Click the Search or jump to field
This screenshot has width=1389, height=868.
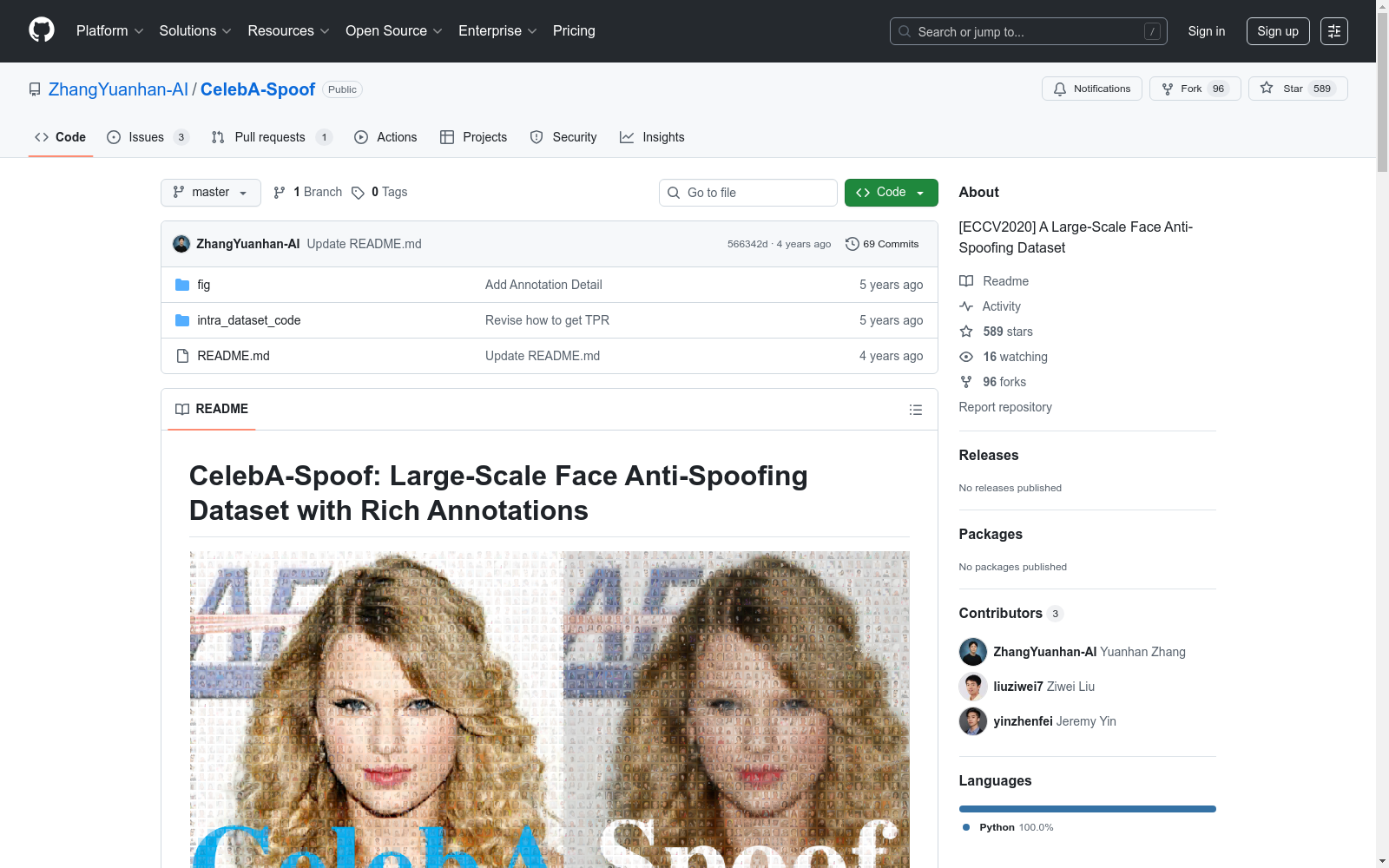tap(1029, 31)
